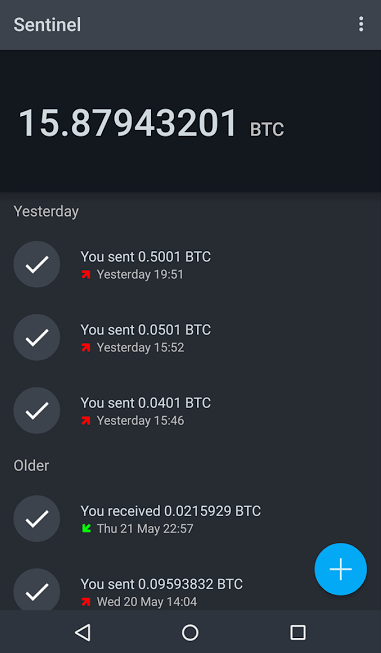Click red sent arrow beside Yesterday 19:51

tap(86, 274)
